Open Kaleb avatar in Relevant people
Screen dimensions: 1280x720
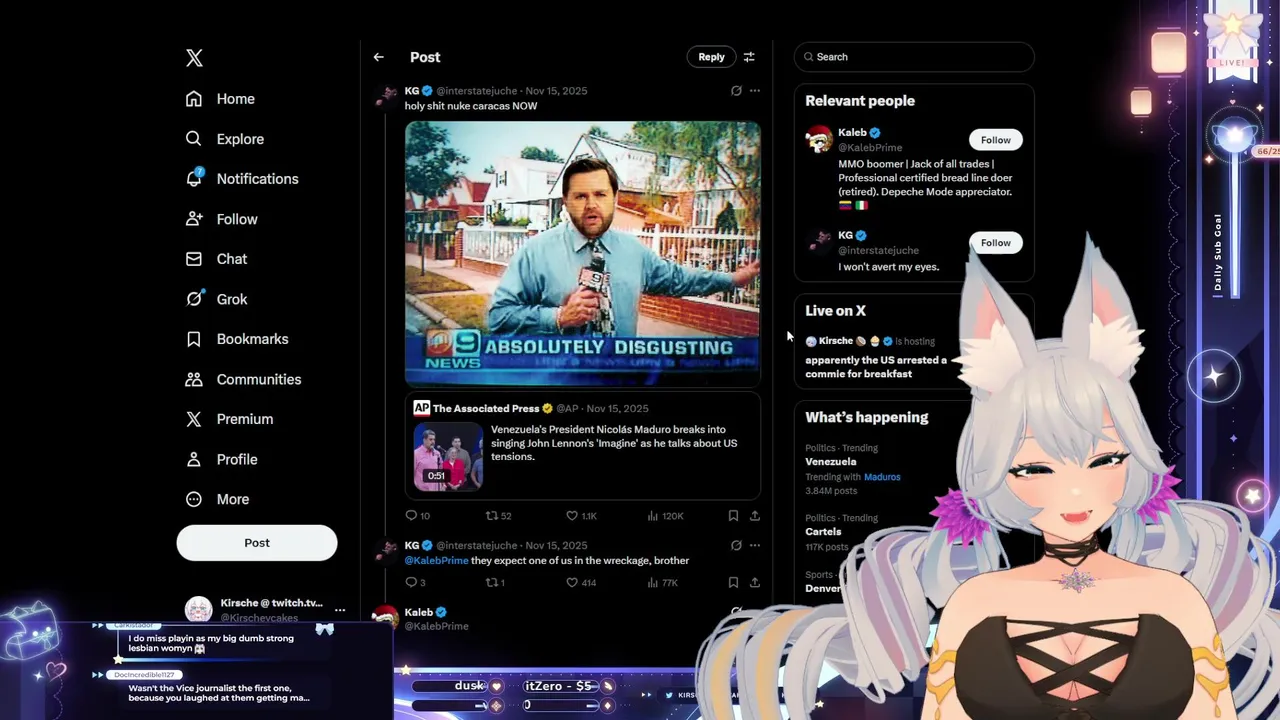pyautogui.click(x=819, y=139)
